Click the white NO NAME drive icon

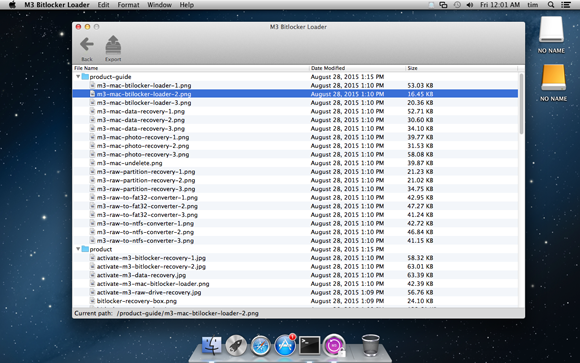point(551,29)
